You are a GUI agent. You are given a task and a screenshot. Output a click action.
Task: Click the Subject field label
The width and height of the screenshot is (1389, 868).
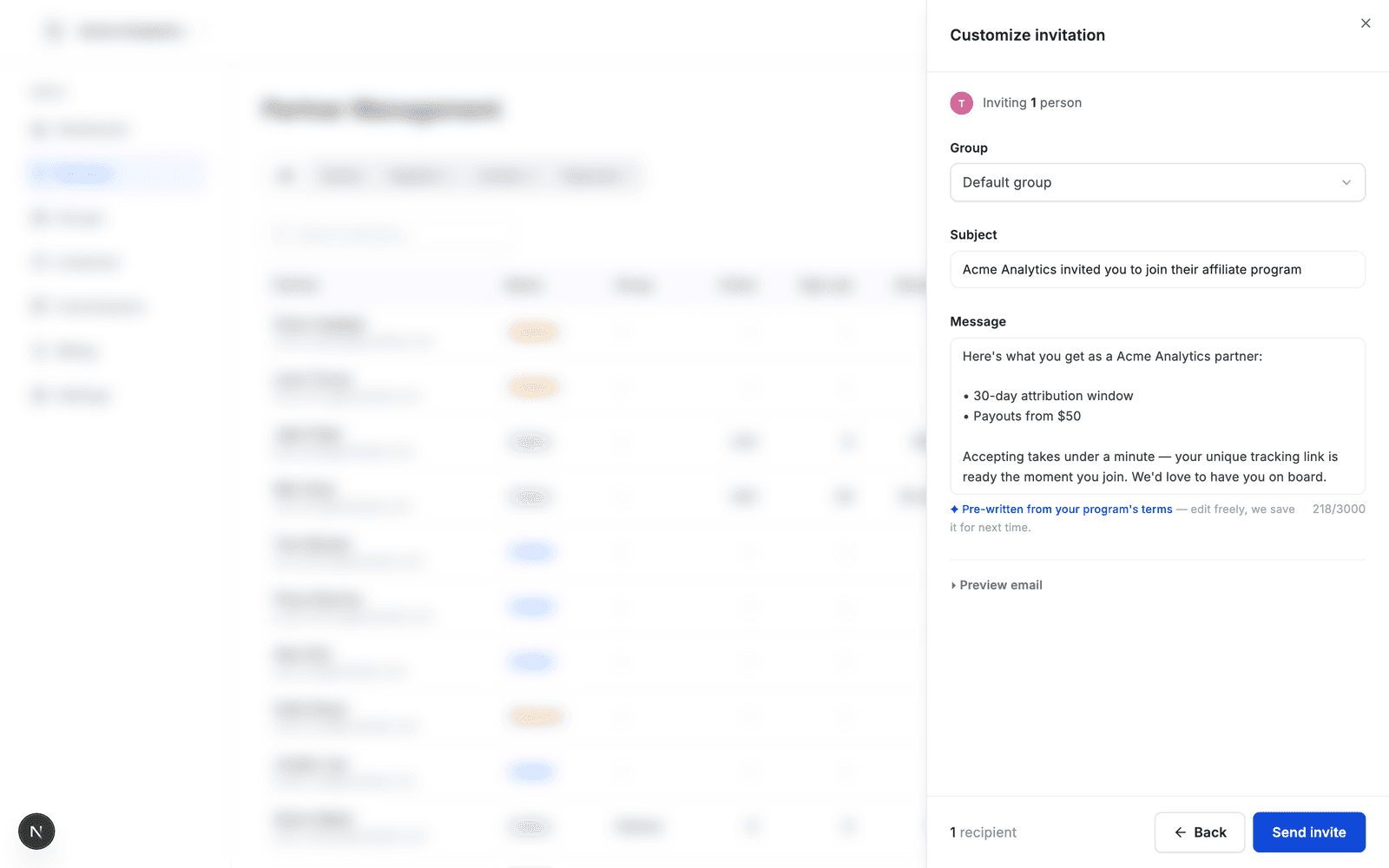pyautogui.click(x=973, y=234)
